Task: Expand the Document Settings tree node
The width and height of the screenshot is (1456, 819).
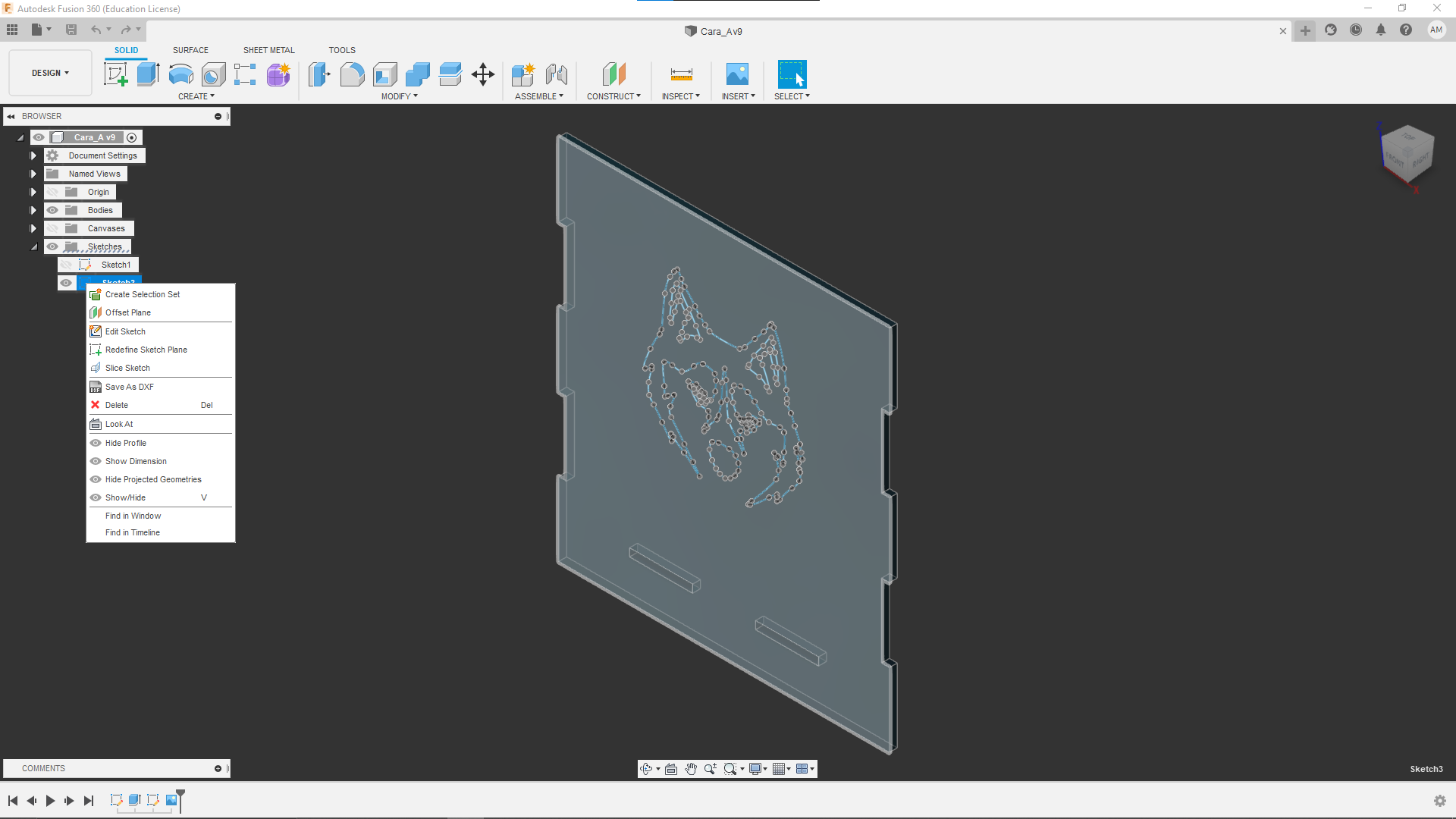Action: point(33,155)
